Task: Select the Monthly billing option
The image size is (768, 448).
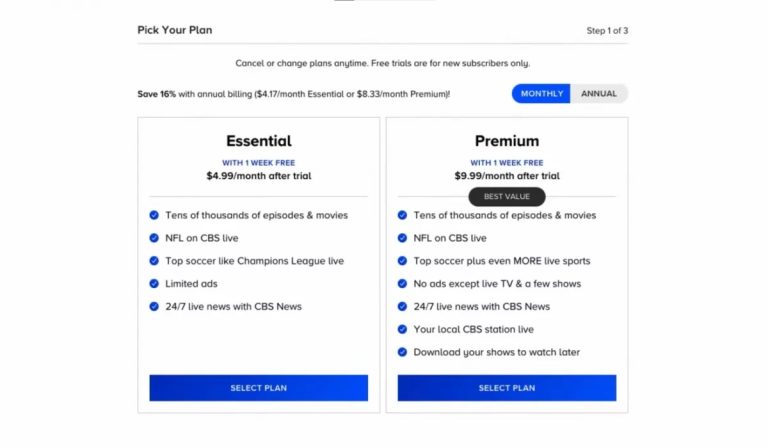Action: pos(542,94)
